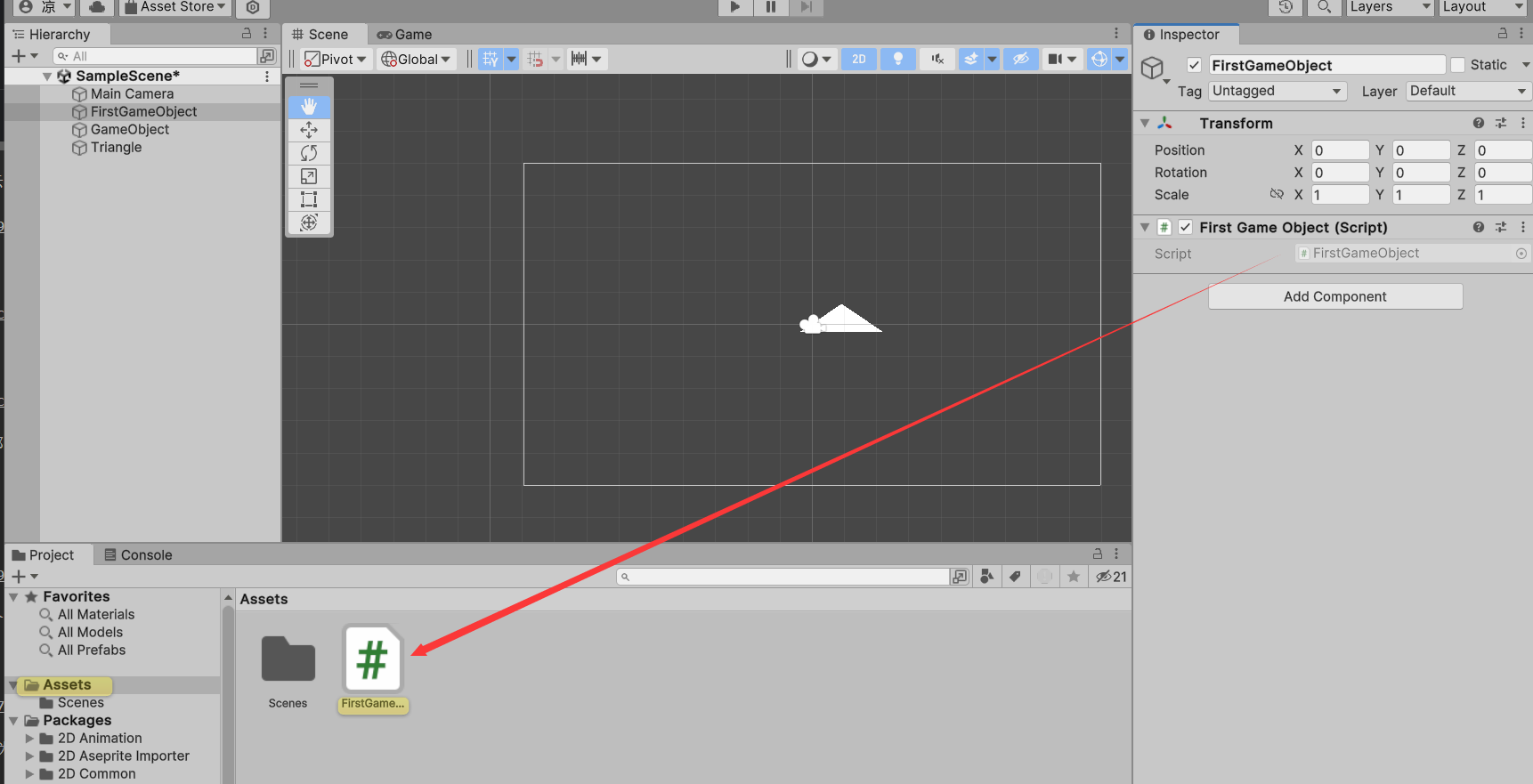Click the Project search by type icon
The width and height of the screenshot is (1533, 784).
(x=986, y=577)
